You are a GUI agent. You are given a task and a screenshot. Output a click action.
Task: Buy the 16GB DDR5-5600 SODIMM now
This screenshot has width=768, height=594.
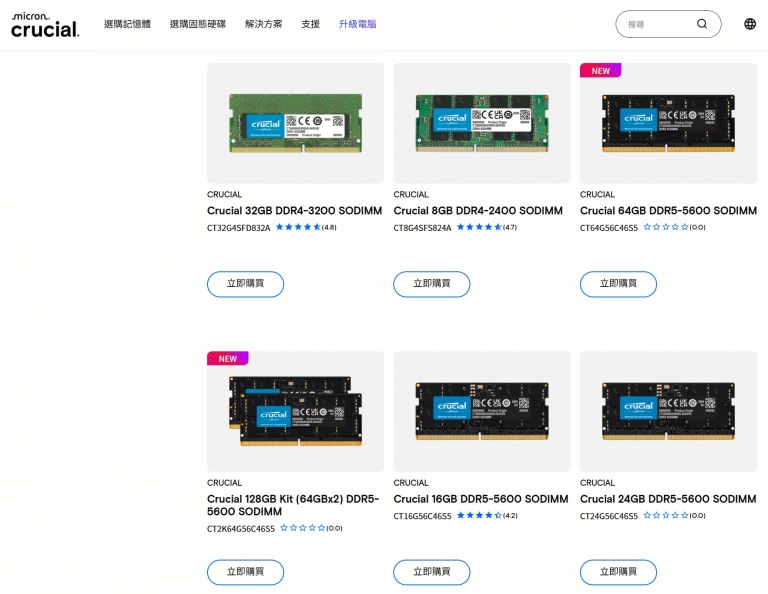(x=432, y=572)
